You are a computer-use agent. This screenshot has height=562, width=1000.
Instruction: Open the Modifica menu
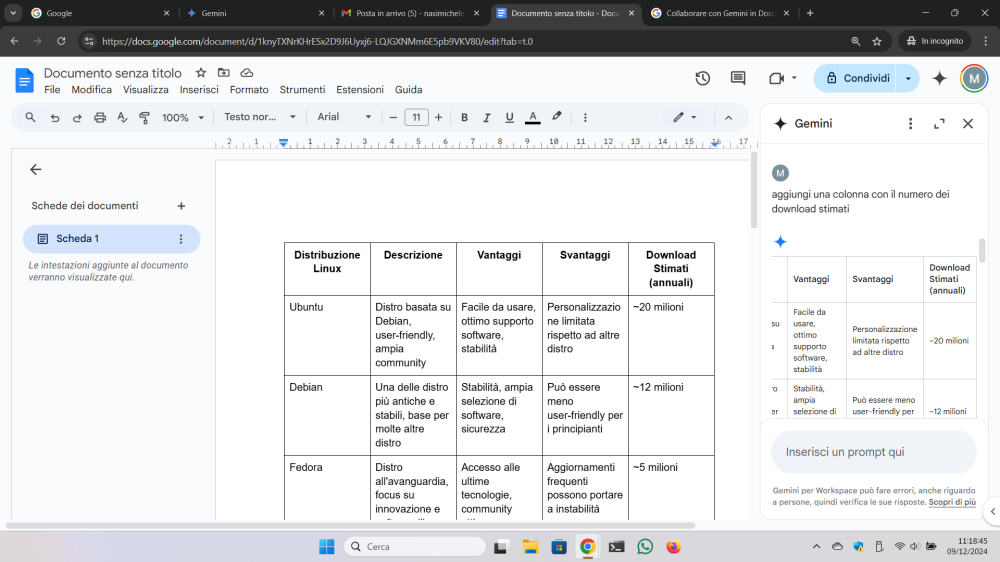click(x=91, y=90)
